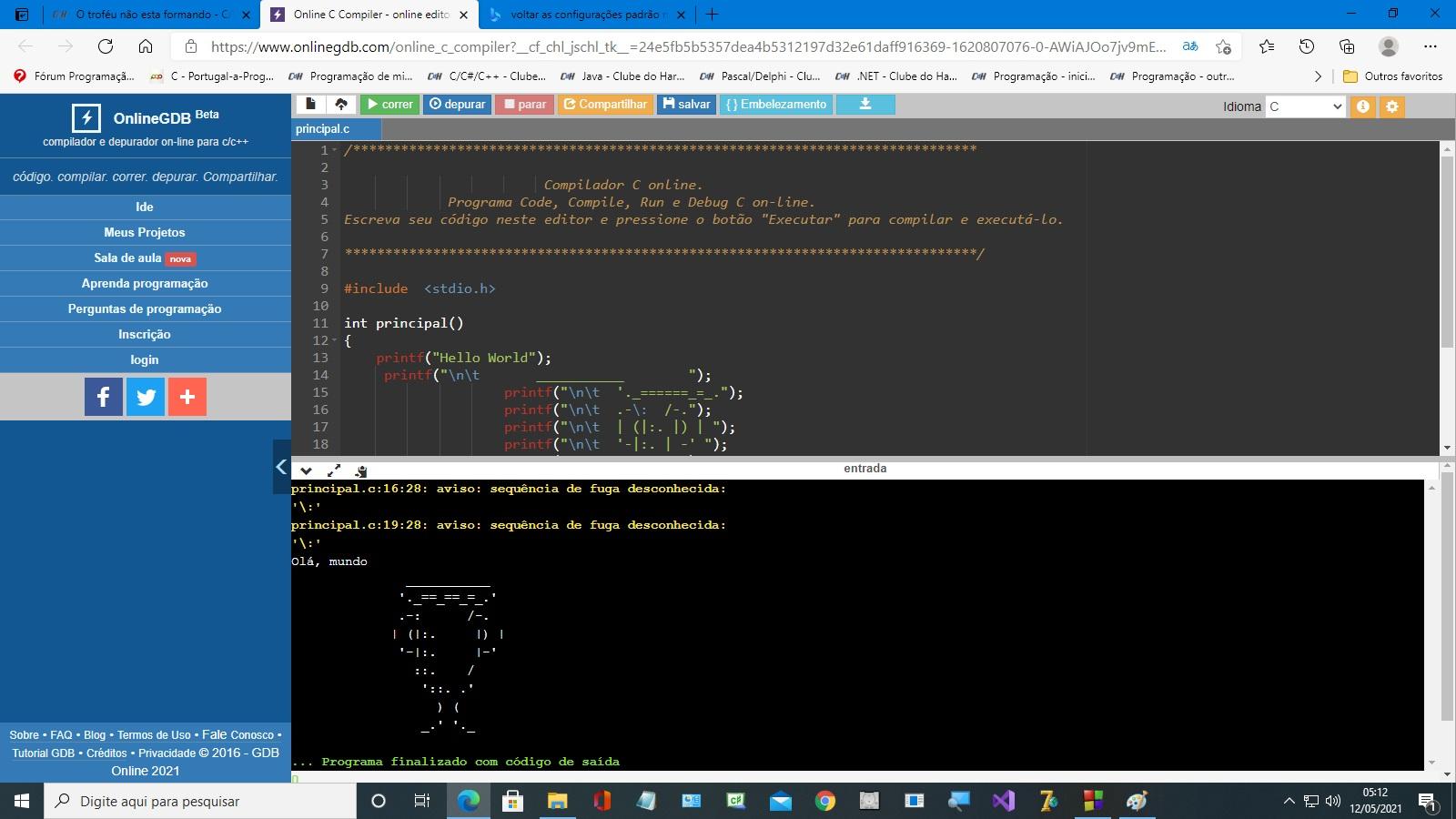The image size is (1456, 819).
Task: Beautify code with Embelezamento button
Action: [x=776, y=105]
